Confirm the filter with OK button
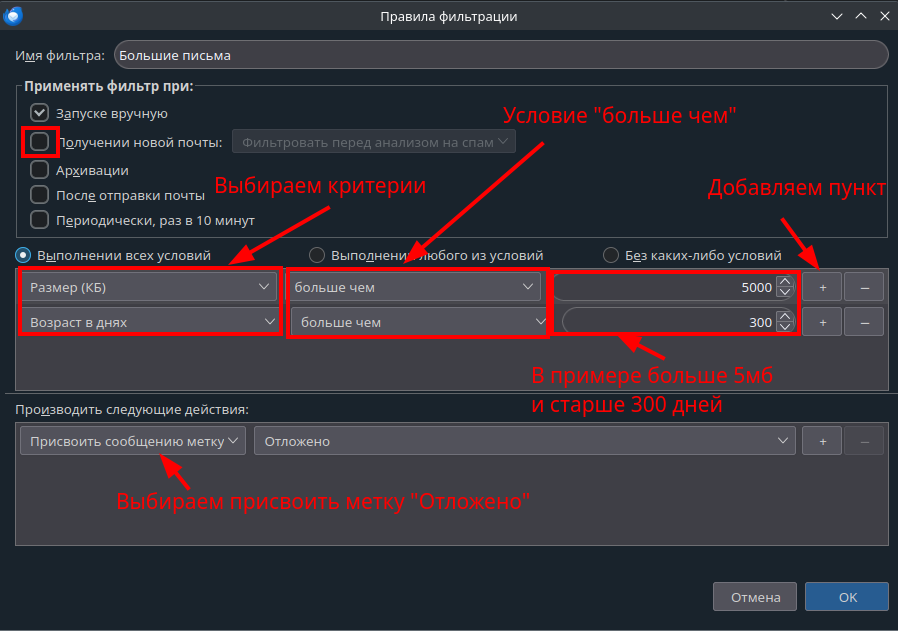This screenshot has height=631, width=898. 847,597
